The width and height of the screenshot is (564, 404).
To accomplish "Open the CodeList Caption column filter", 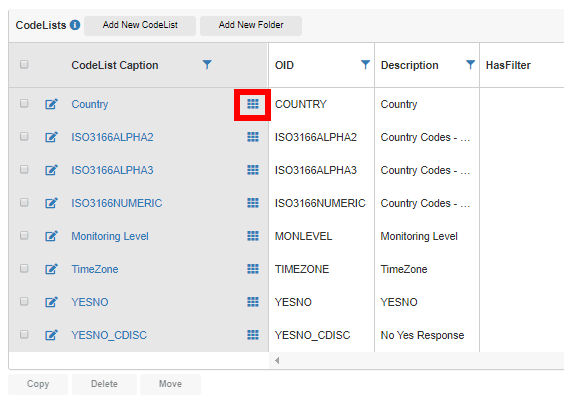I will coord(207,65).
